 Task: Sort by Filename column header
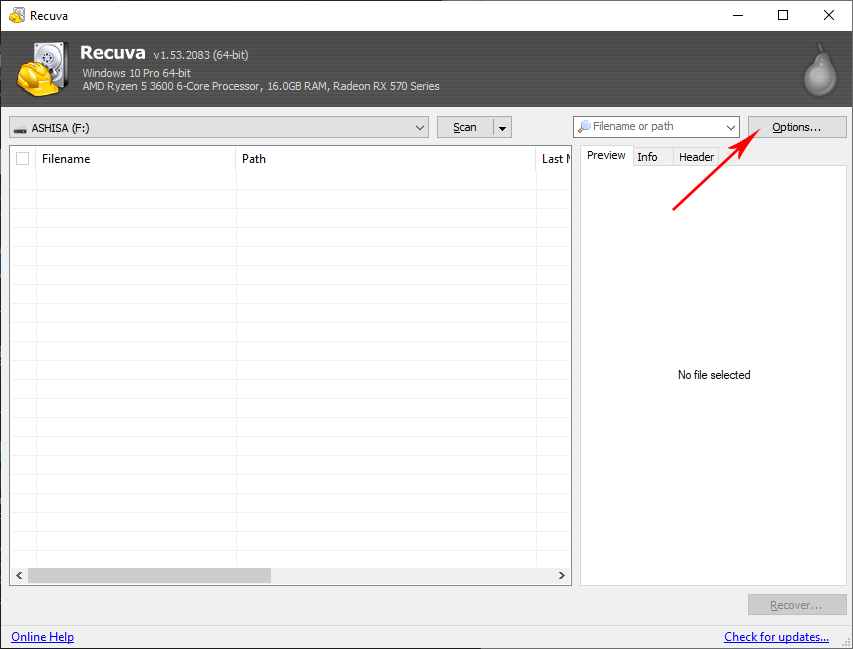pos(136,159)
